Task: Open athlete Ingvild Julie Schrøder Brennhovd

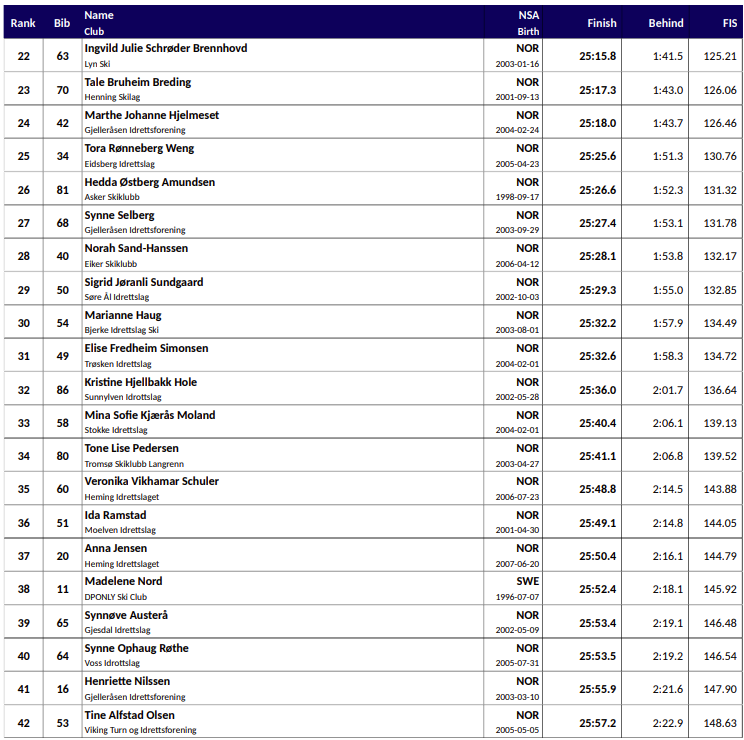Action: point(166,48)
